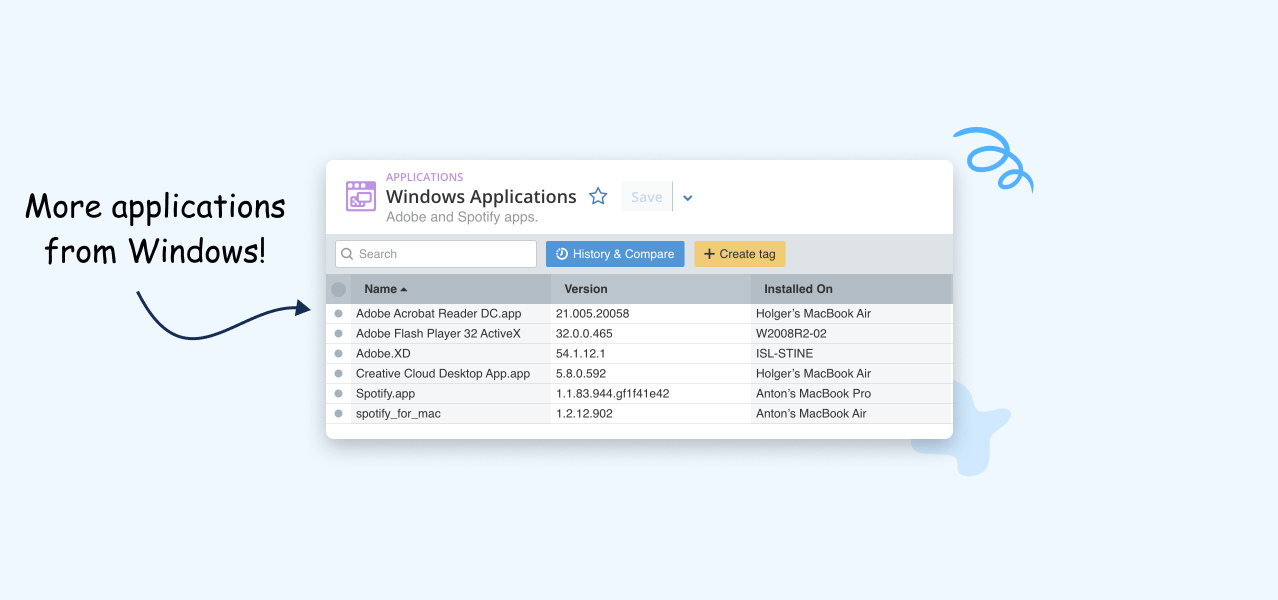Click the APPLICATIONS breadcrumb label

click(425, 177)
